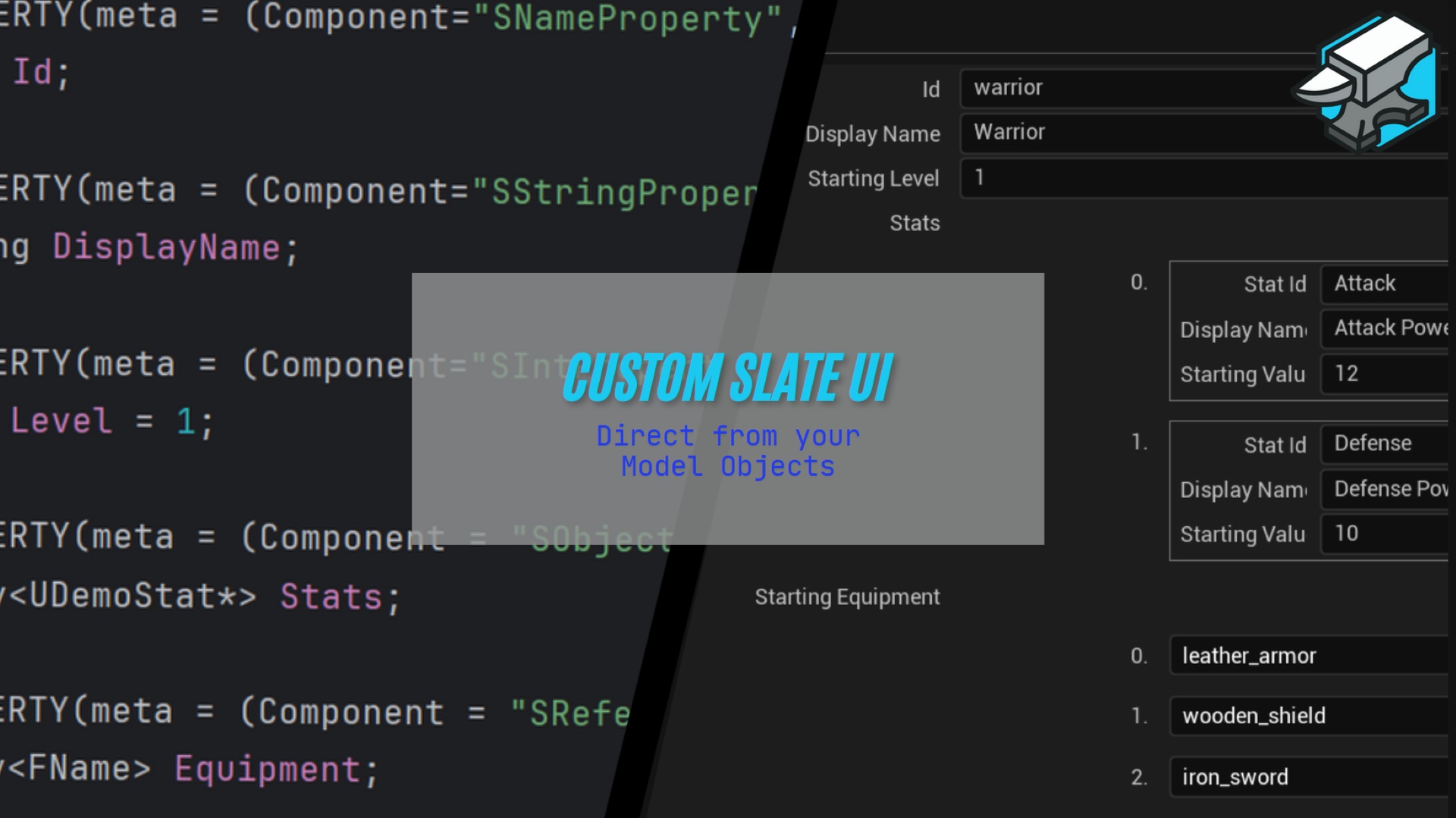
Task: Click the Starting Equipment label
Action: coord(847,597)
